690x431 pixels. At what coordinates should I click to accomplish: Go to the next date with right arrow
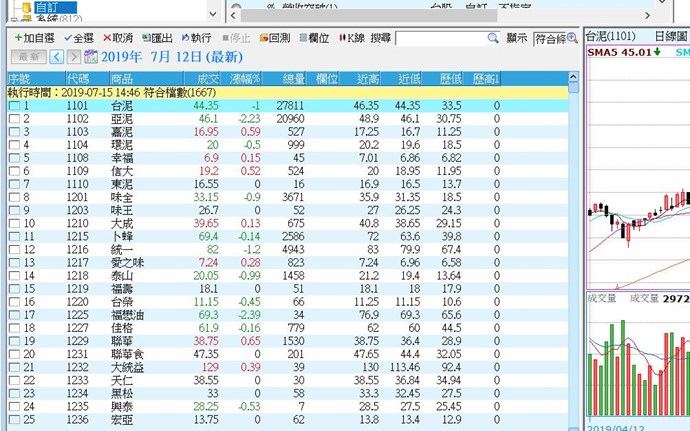(x=73, y=57)
